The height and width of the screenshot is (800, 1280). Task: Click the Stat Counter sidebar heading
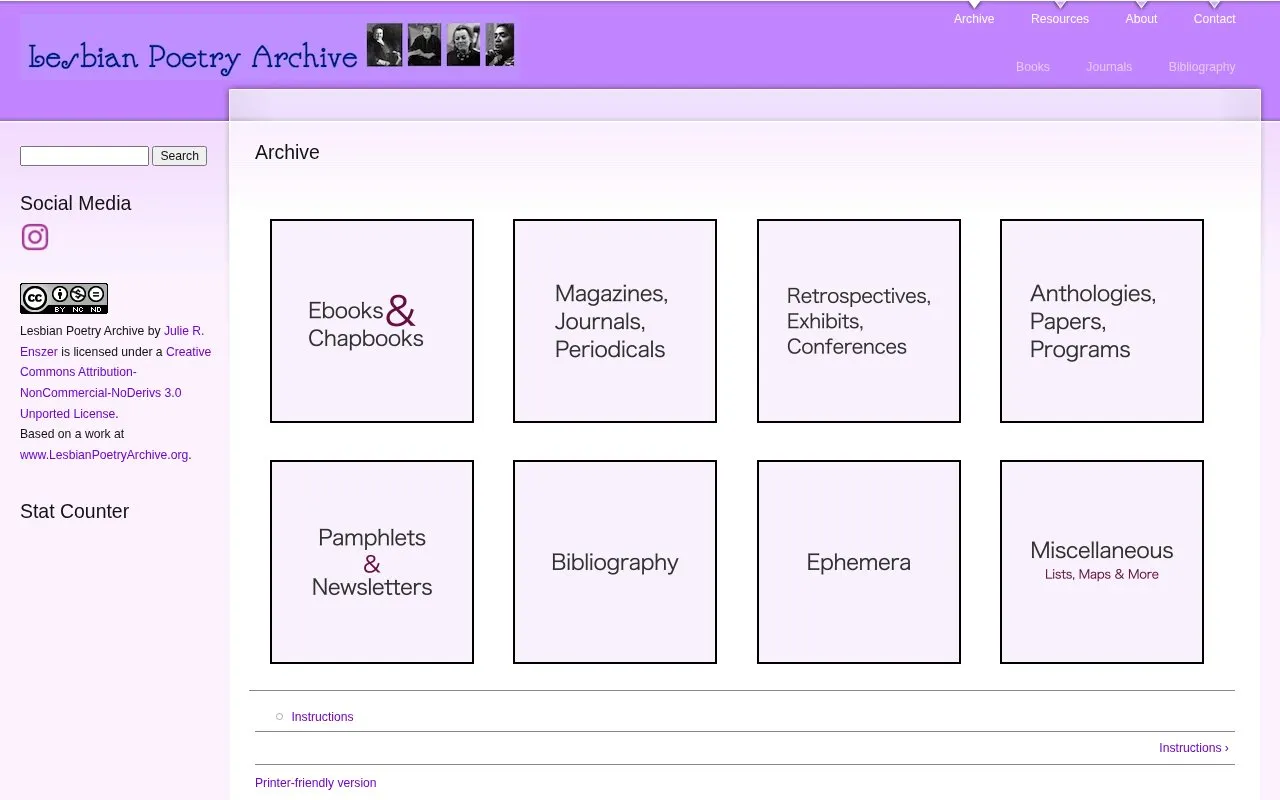[75, 511]
